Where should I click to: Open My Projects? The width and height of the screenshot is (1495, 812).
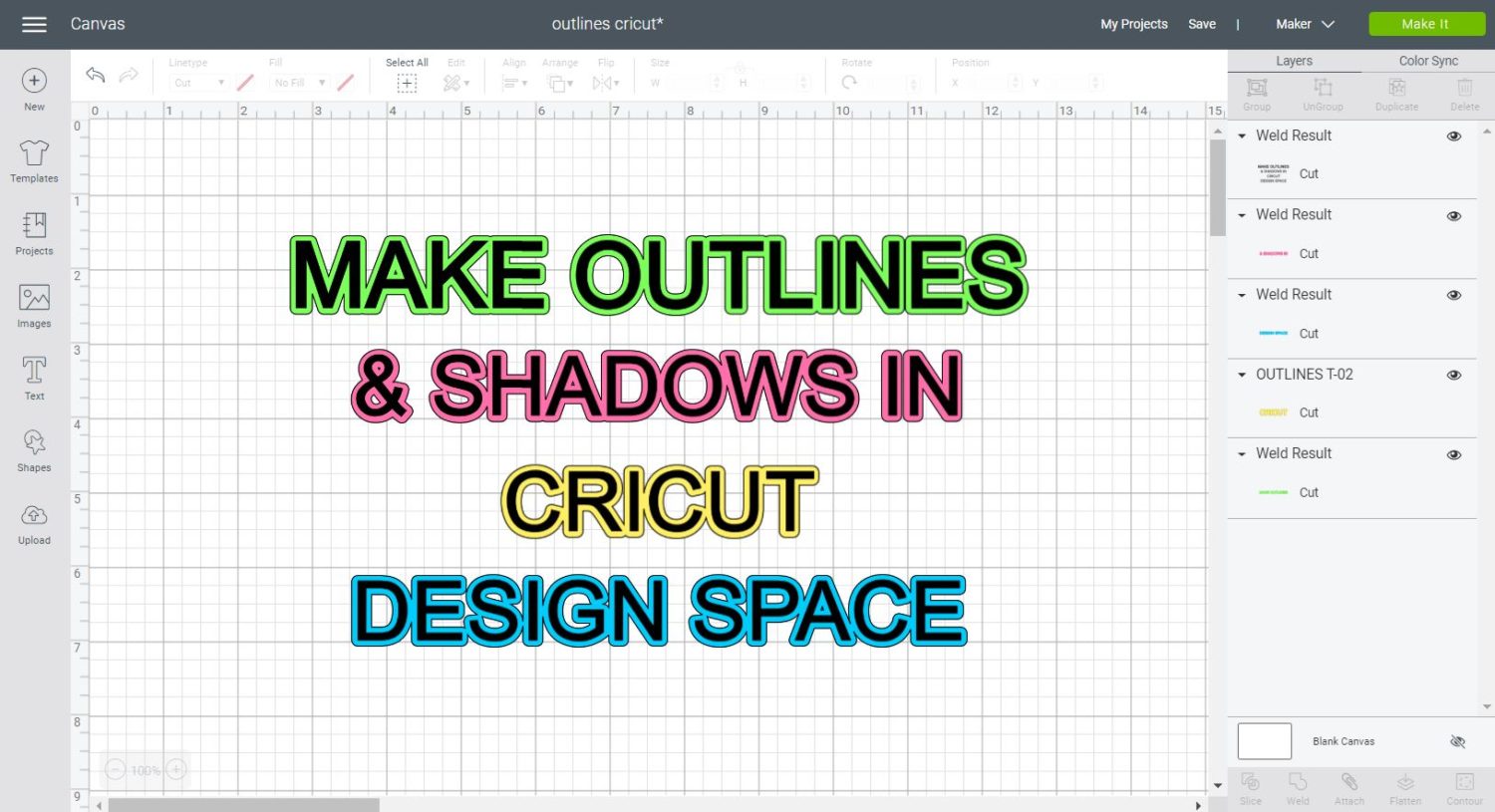pyautogui.click(x=1133, y=24)
